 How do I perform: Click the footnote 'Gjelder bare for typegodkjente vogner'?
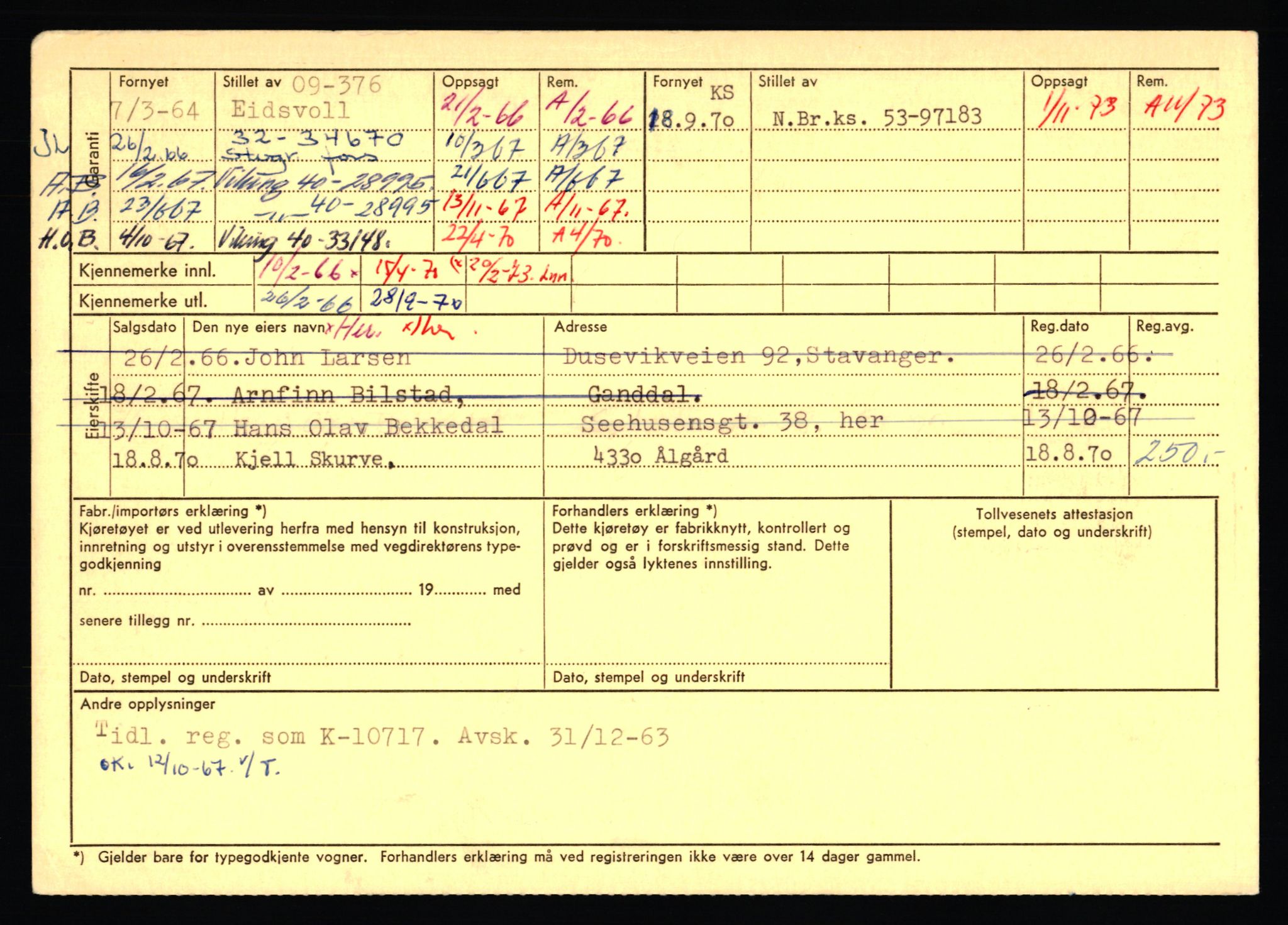[x=232, y=856]
